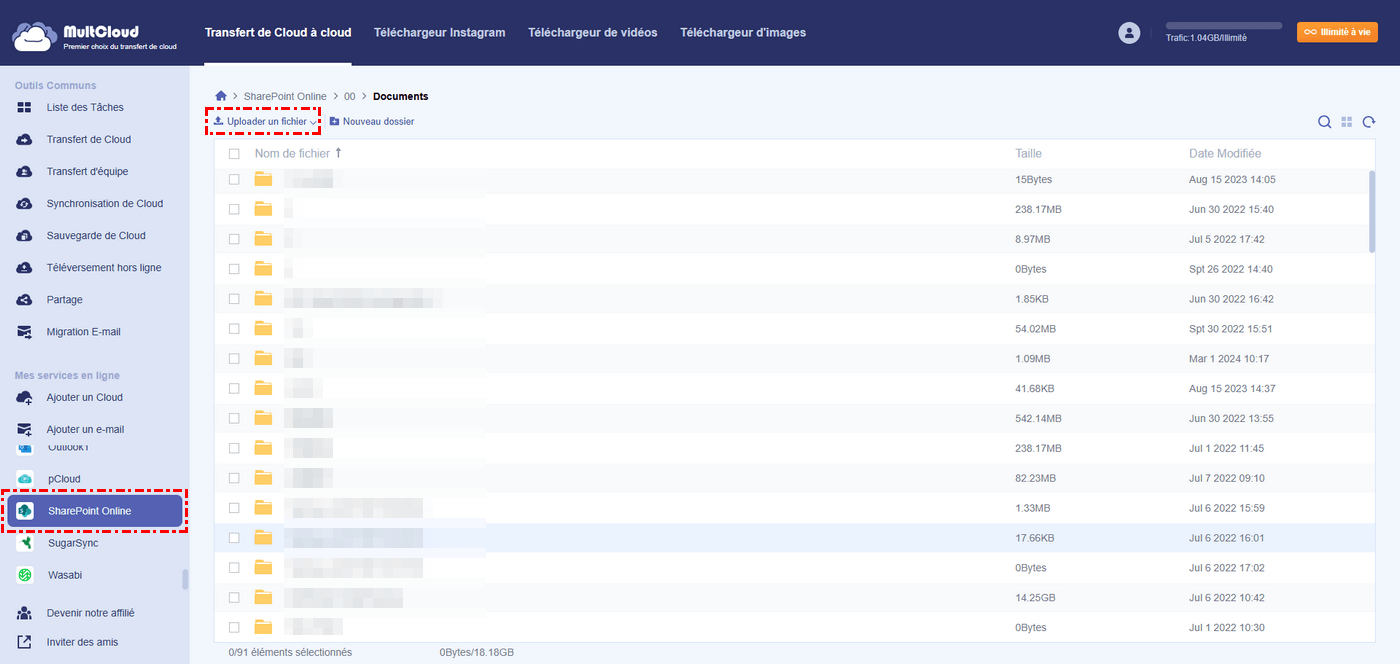Viewport: 1400px width, 664px height.
Task: Click the Wasabi service icon
Action: (25, 575)
